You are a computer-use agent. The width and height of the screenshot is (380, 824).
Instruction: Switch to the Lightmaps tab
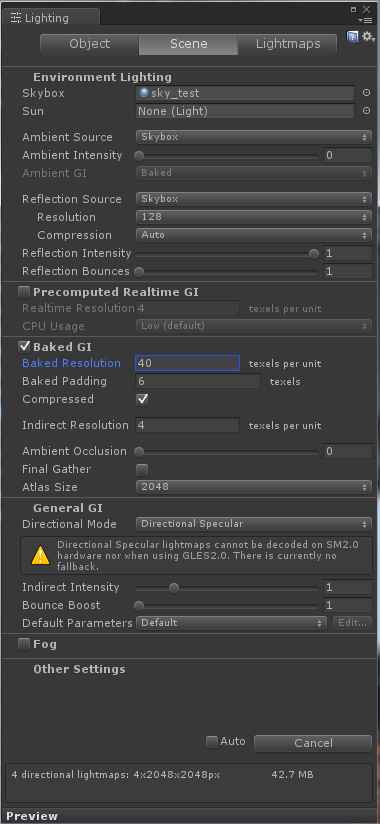288,44
